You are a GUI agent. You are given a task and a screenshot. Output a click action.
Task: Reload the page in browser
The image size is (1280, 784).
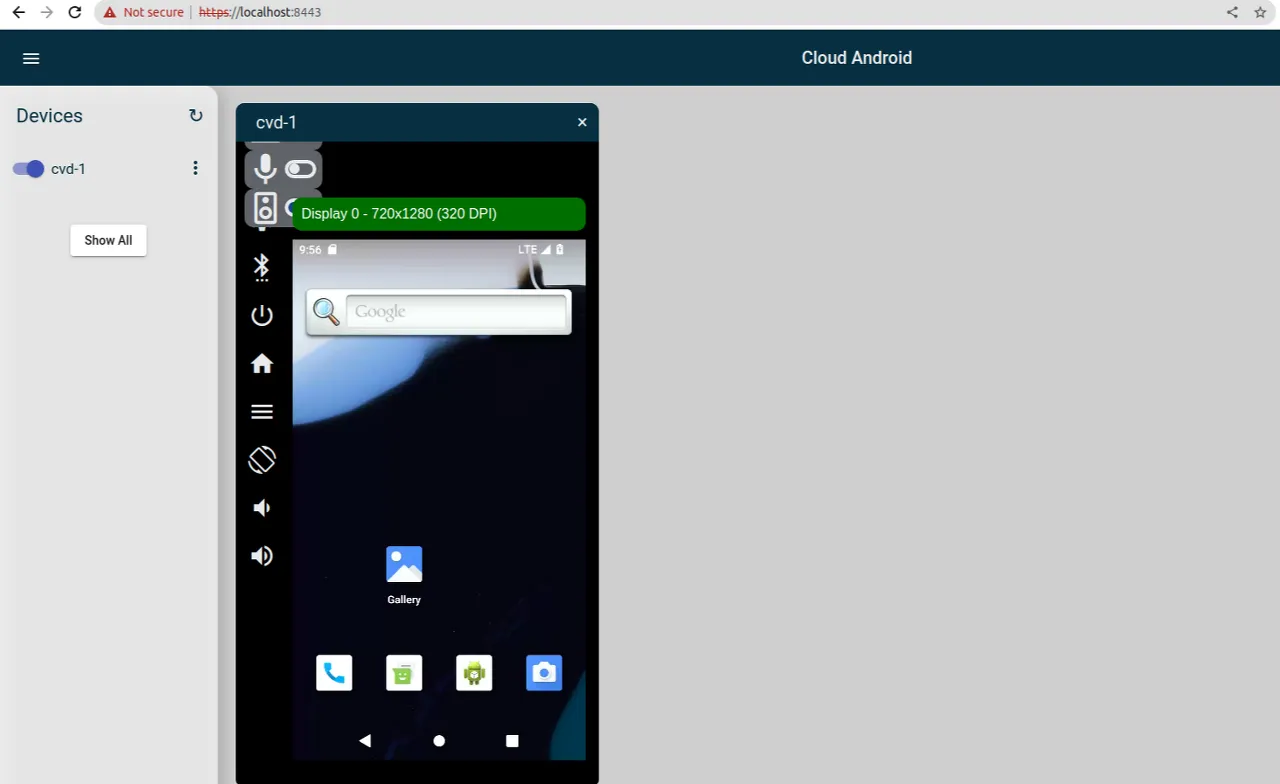(x=74, y=12)
